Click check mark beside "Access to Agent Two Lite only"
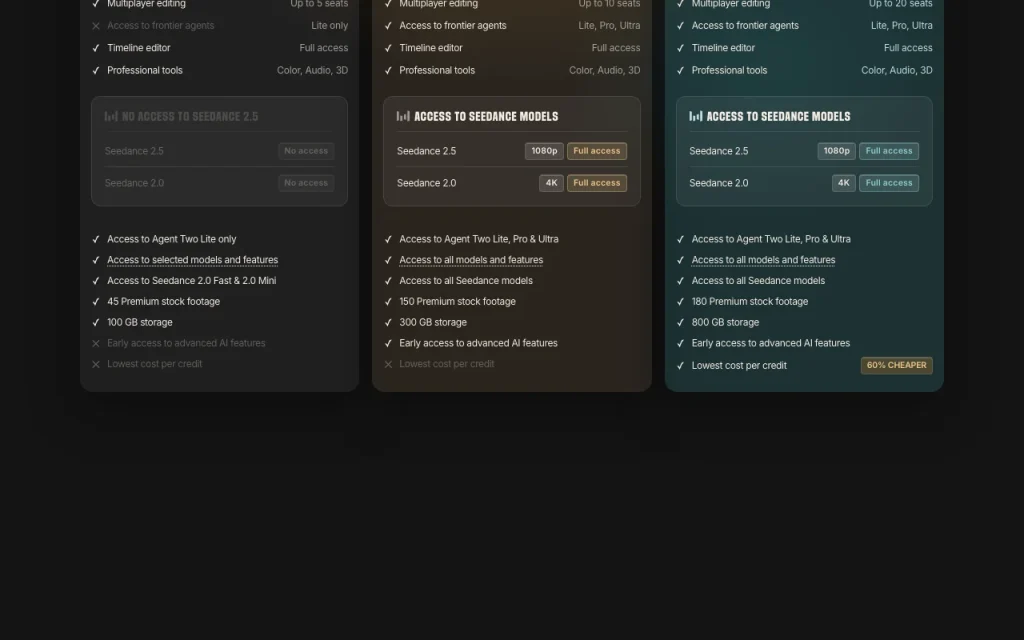Screen dimensions: 1024x640 96,239
